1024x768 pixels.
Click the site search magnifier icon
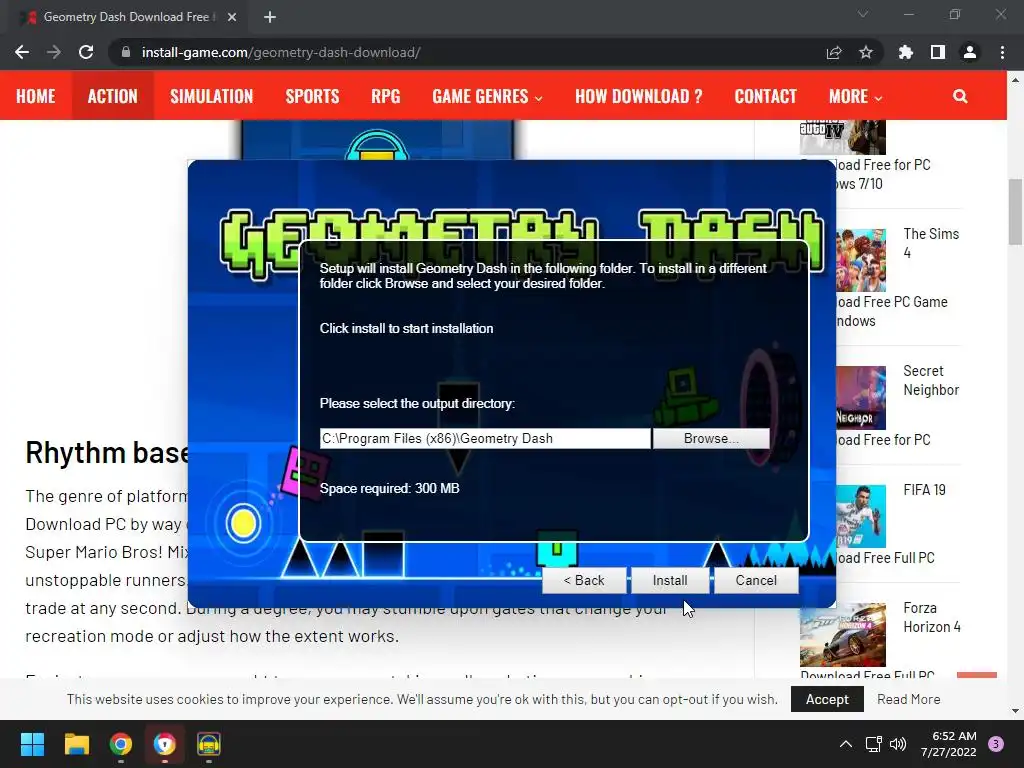[960, 96]
